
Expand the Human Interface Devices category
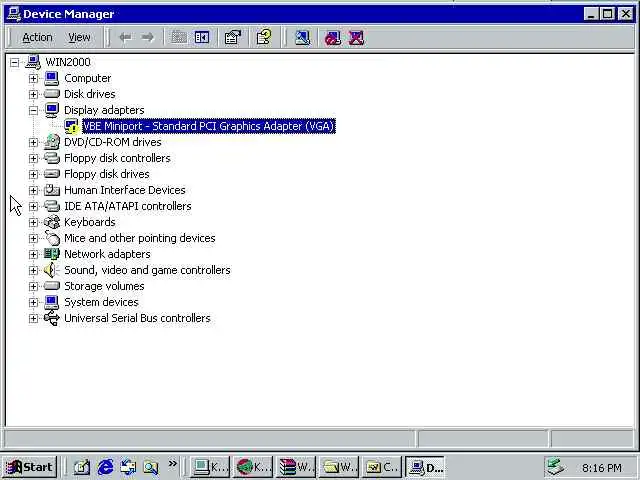33,190
